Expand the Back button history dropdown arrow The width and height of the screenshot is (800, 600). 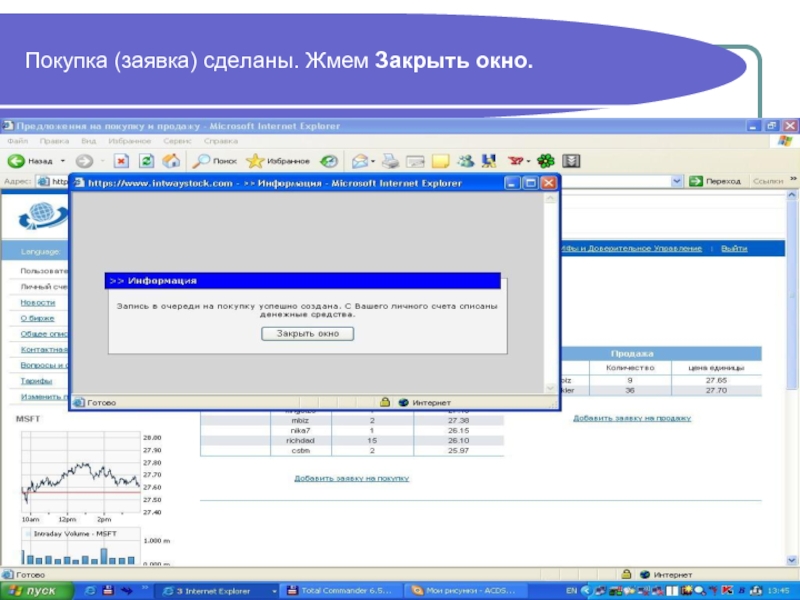[62, 160]
